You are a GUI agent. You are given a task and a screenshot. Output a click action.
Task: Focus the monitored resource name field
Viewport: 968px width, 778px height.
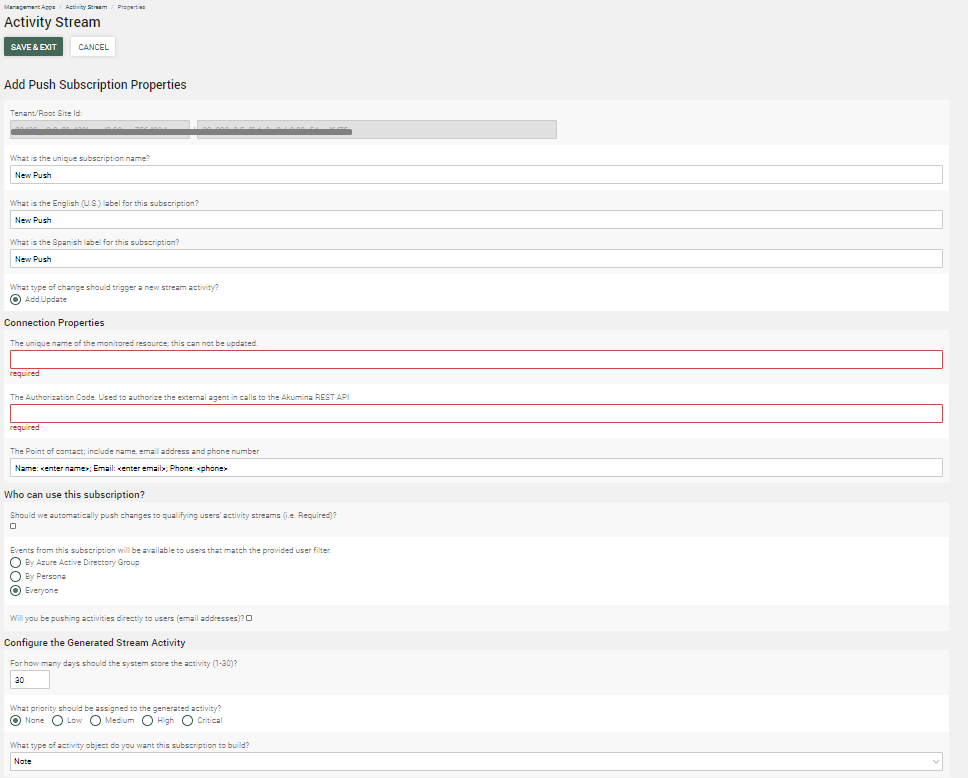[x=476, y=359]
